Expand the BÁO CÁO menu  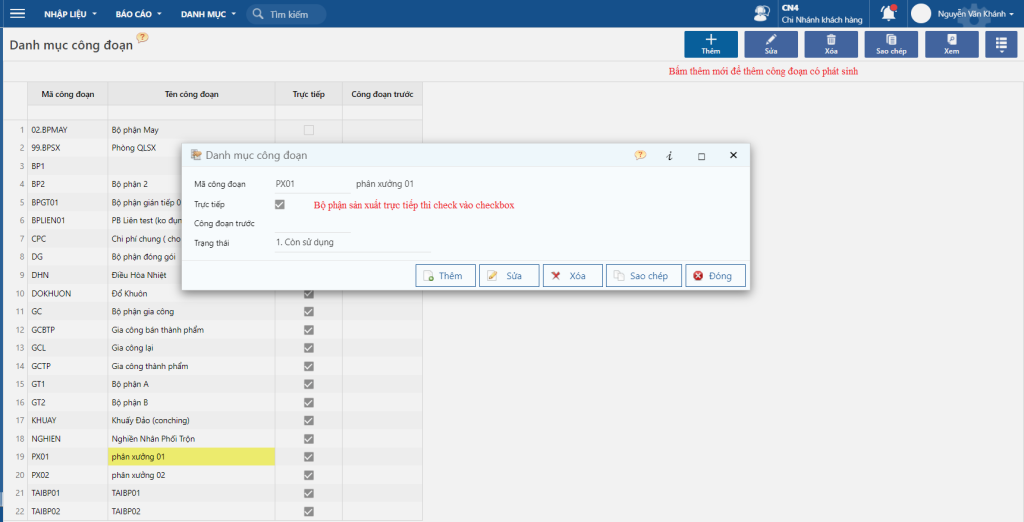tap(138, 14)
